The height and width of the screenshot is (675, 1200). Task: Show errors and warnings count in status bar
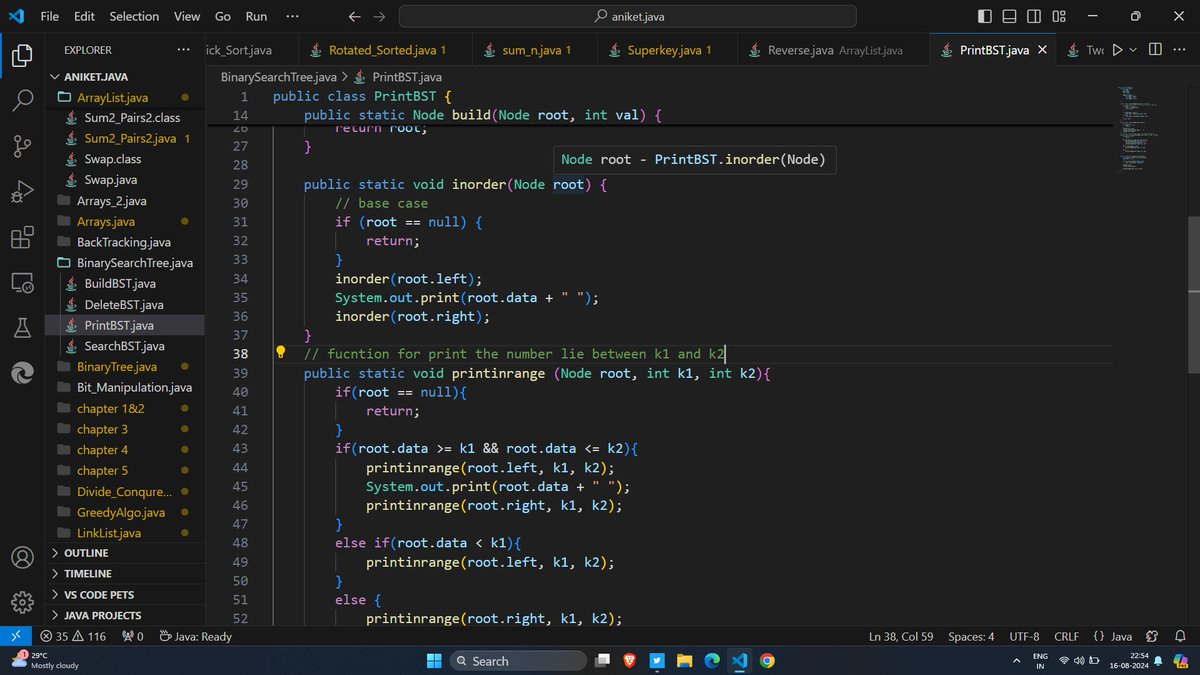(x=73, y=636)
